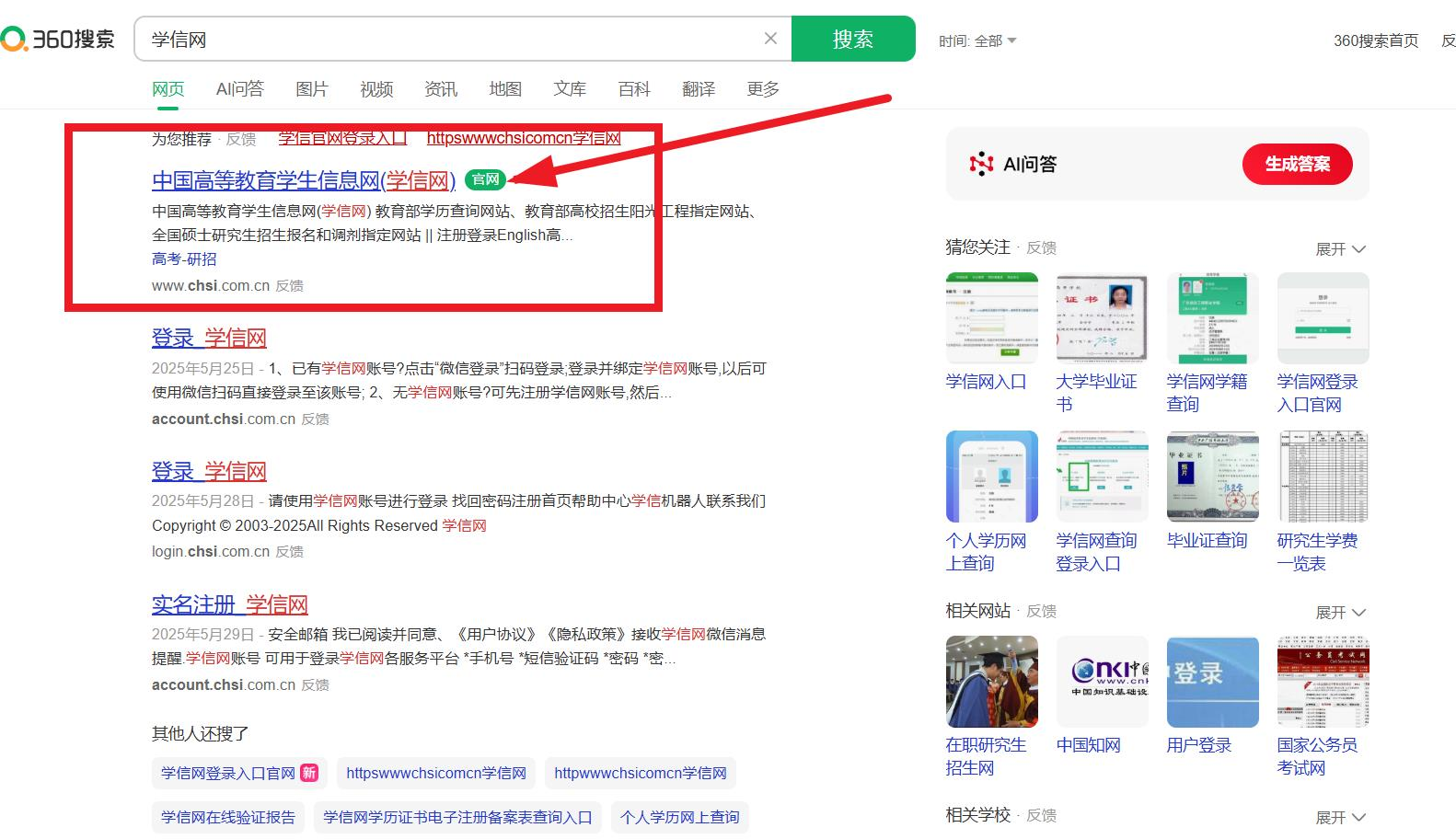
Task: Open the 资讯 tab
Action: 441,89
